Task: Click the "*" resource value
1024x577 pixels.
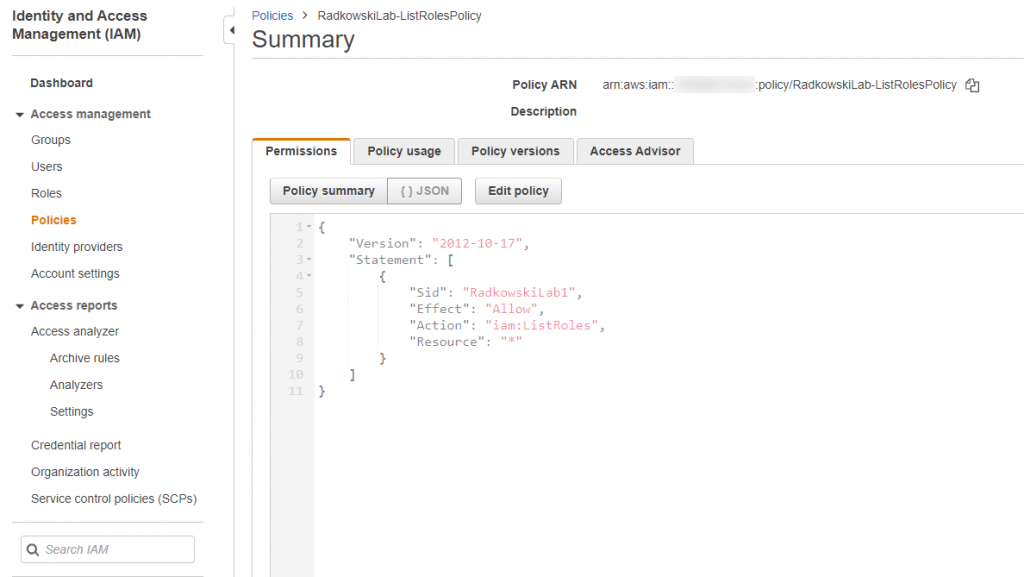Action: click(511, 341)
